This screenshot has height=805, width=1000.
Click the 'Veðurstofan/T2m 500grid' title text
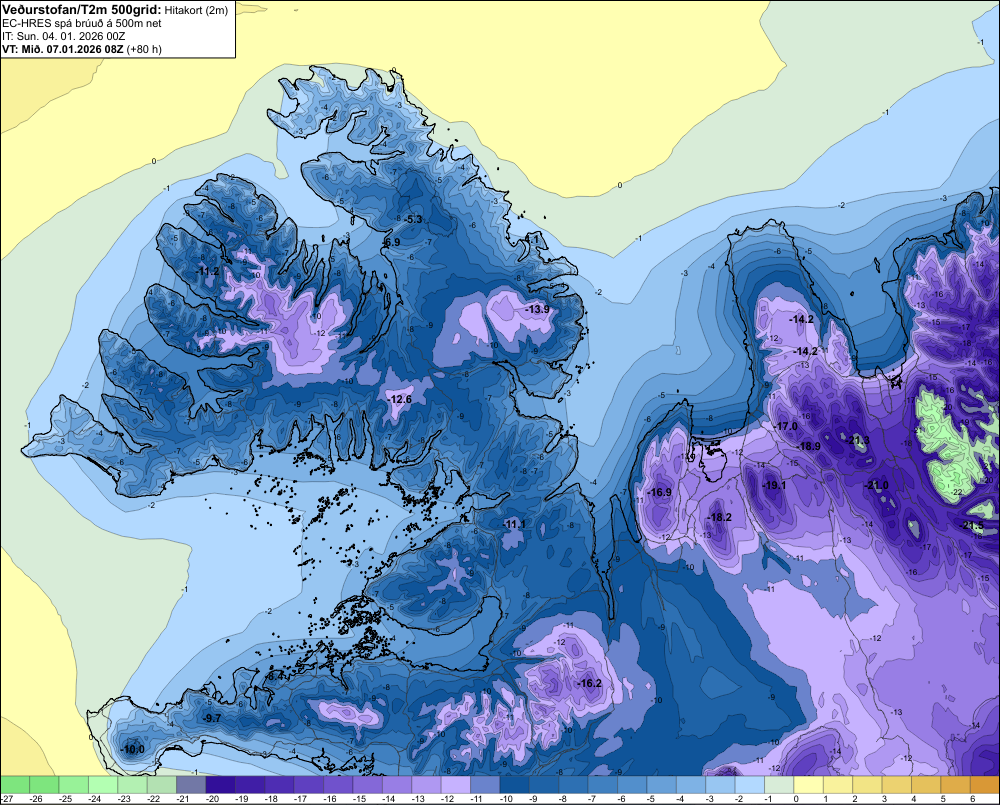click(x=82, y=10)
